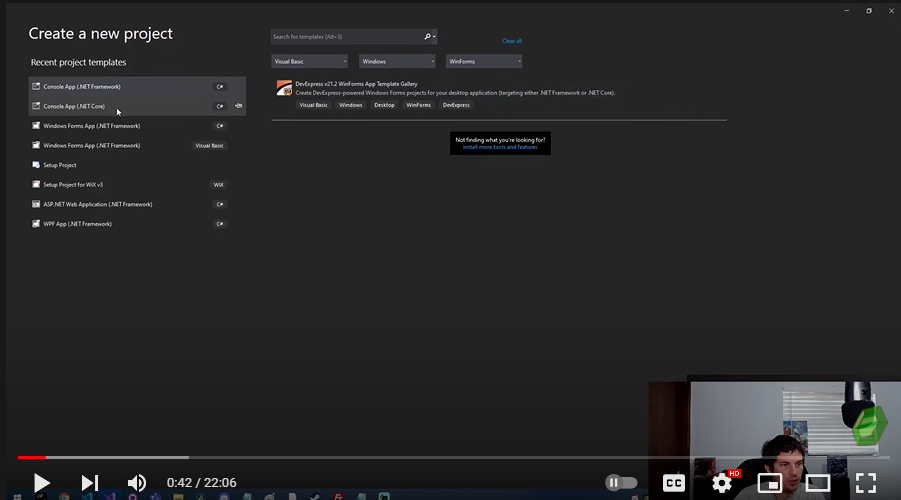Skip to the next video
Screen dimensions: 901x500
(x=90, y=483)
